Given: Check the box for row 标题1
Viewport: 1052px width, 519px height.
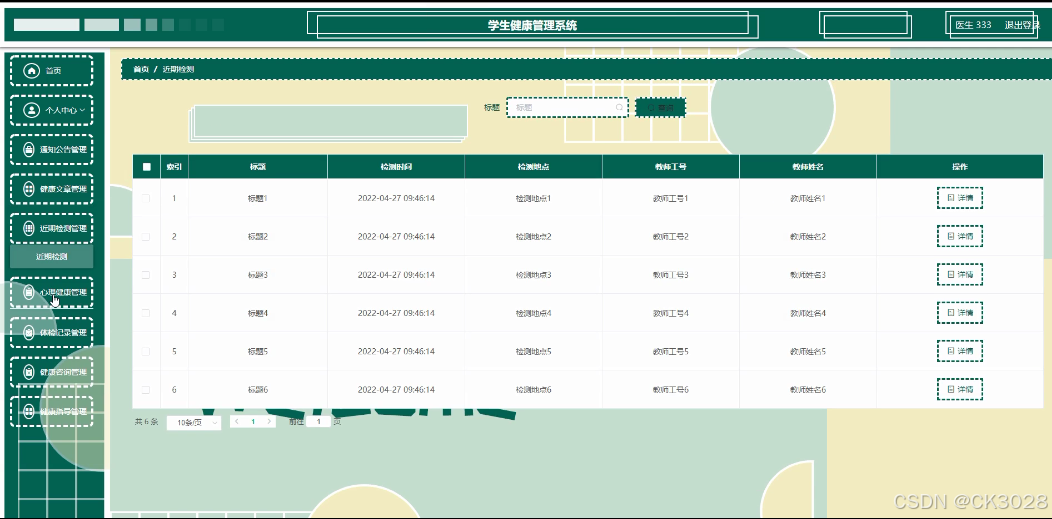Looking at the screenshot, I should (146, 198).
